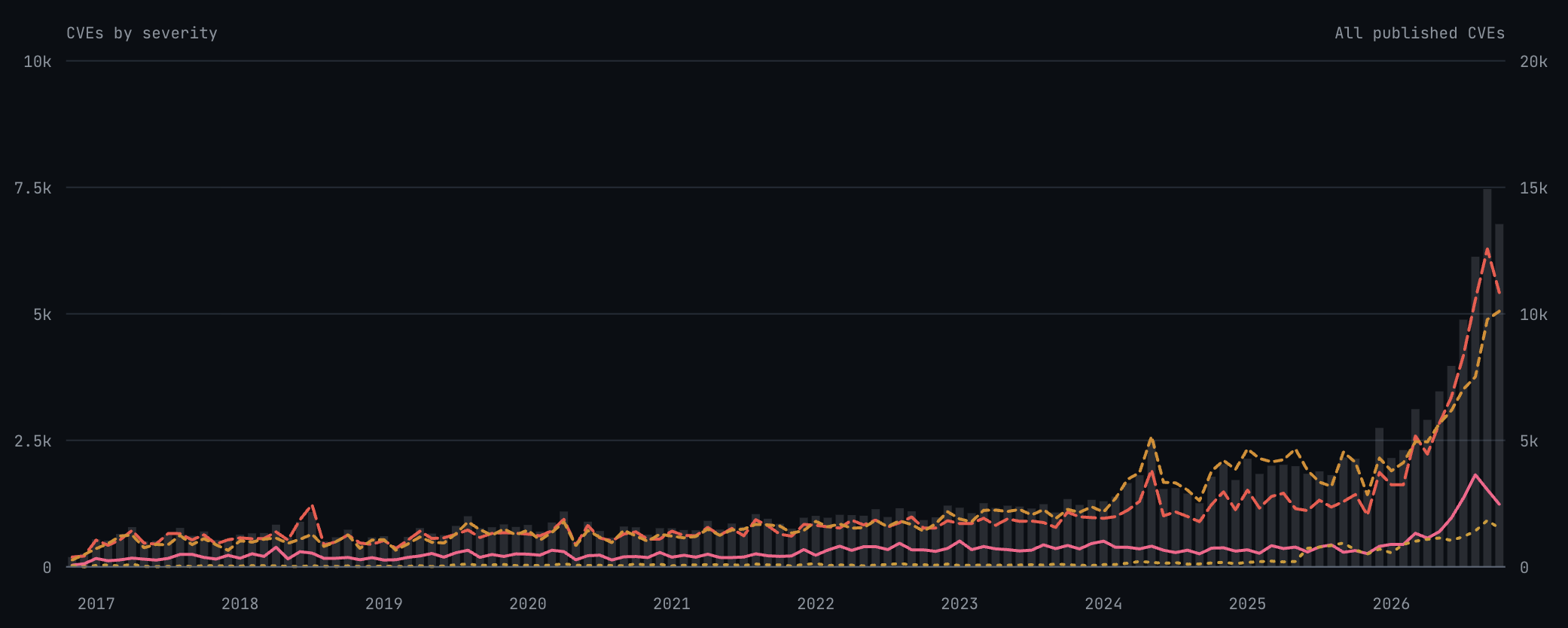1568x628 pixels.
Task: Select the 2019 year label
Action: [x=384, y=603]
